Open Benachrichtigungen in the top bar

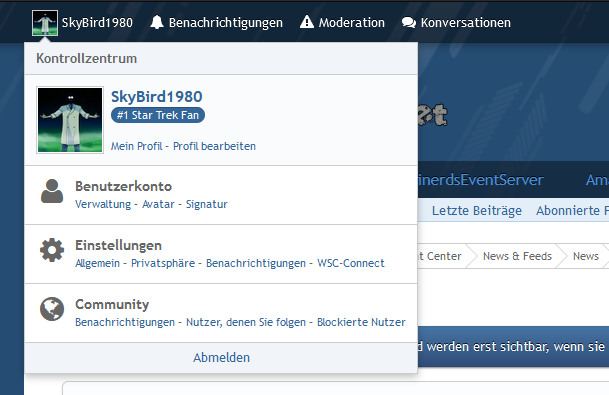[216, 23]
